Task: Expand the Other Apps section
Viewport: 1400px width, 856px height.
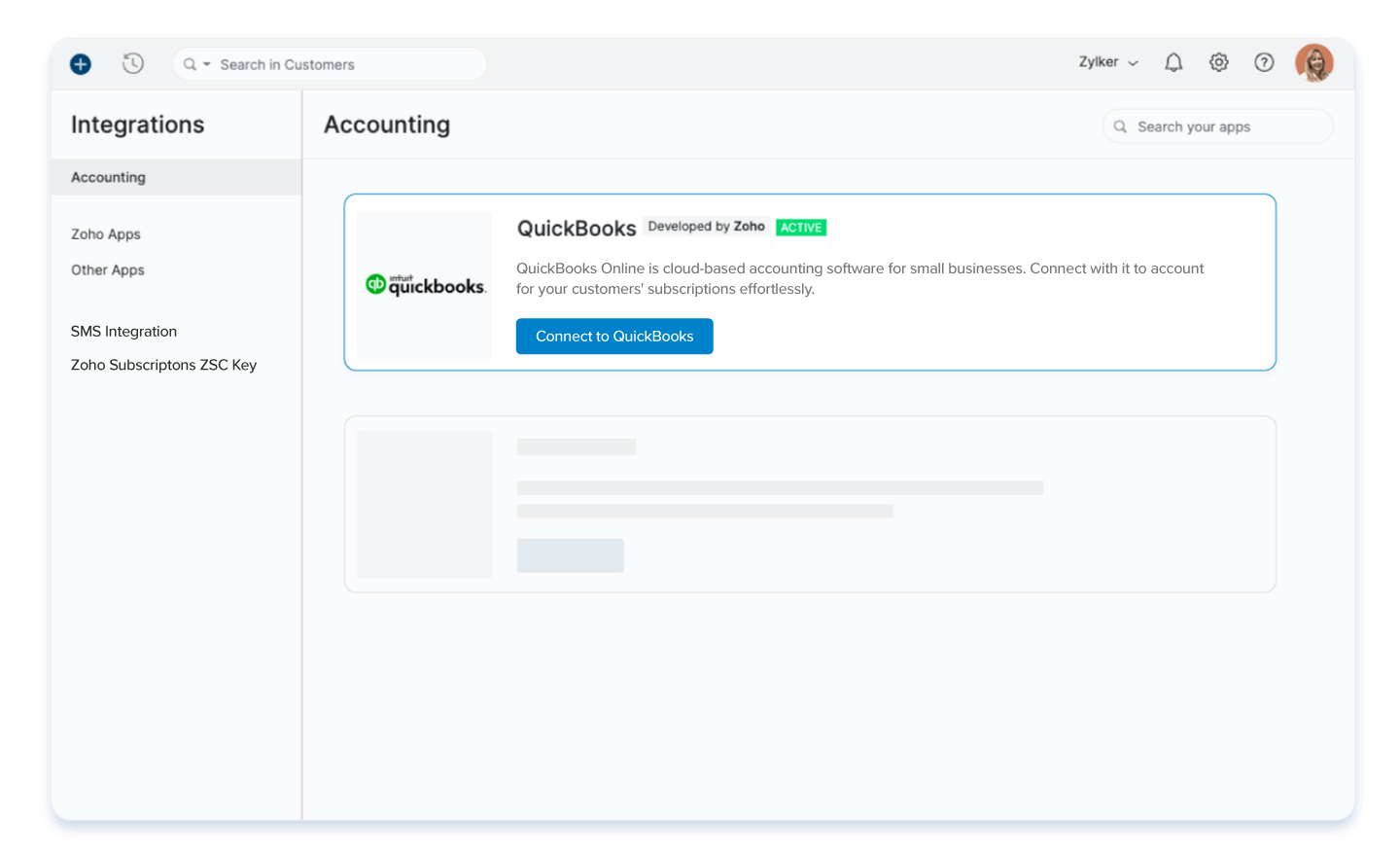Action: click(x=107, y=269)
